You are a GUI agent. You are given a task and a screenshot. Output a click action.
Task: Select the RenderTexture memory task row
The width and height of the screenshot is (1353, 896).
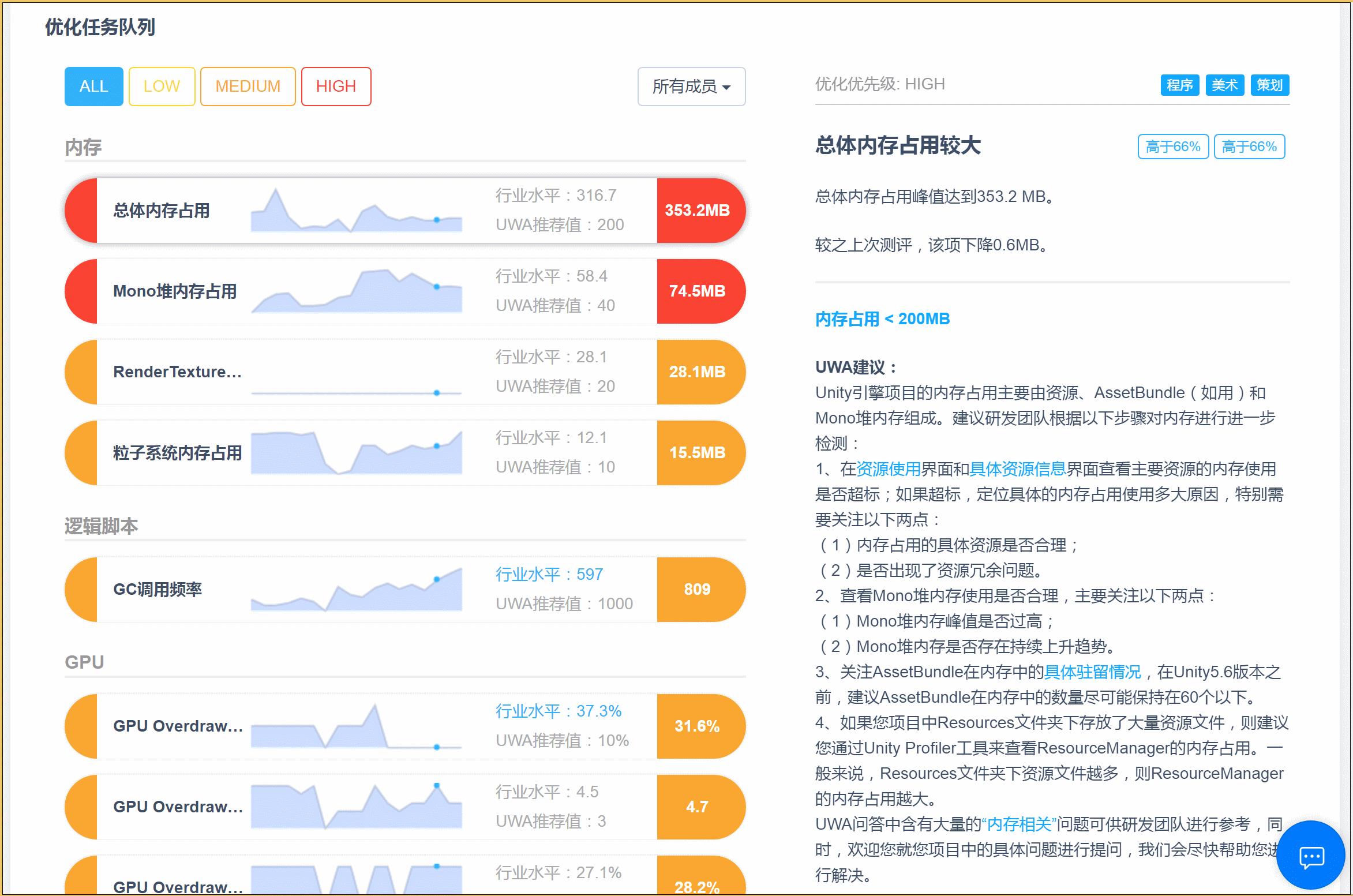coord(405,372)
